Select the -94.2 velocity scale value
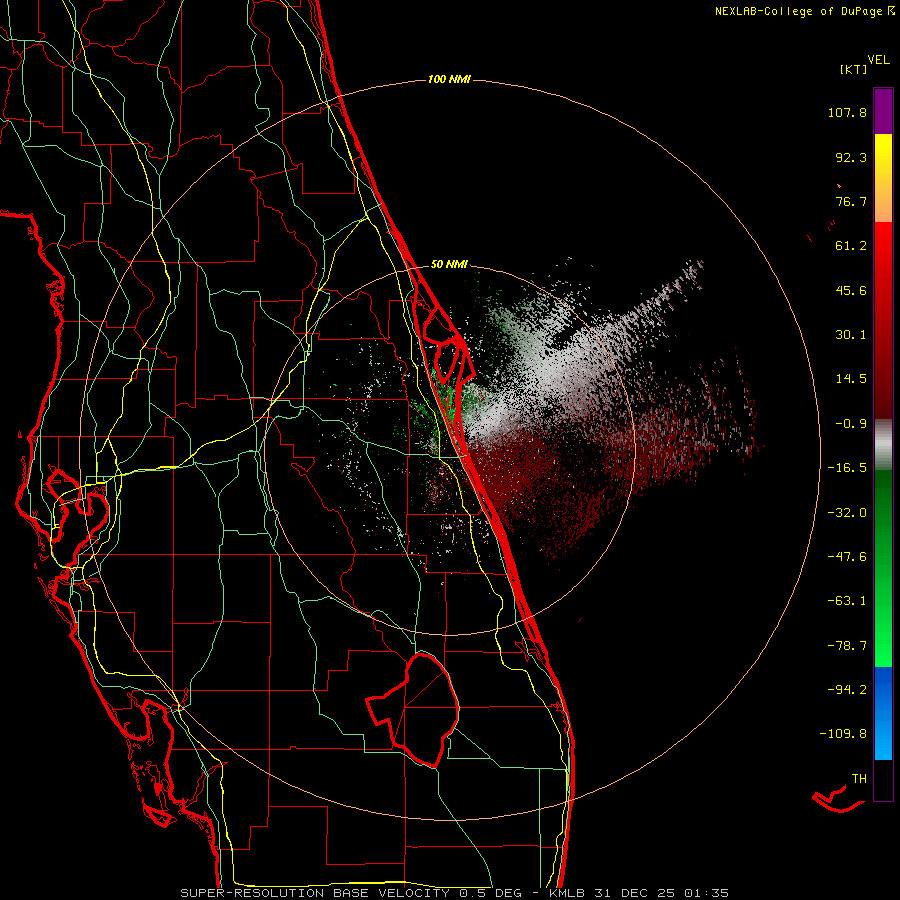Viewport: 900px width, 900px height. pyautogui.click(x=847, y=690)
